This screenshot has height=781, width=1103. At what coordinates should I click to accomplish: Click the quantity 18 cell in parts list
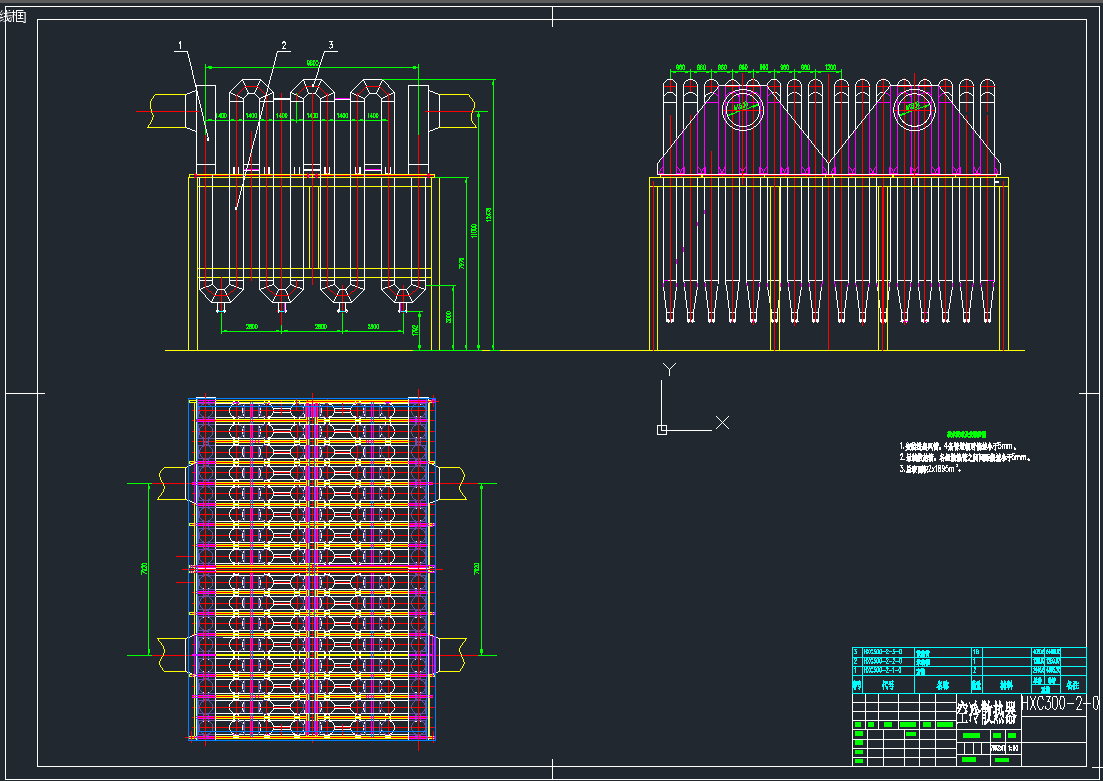976,652
